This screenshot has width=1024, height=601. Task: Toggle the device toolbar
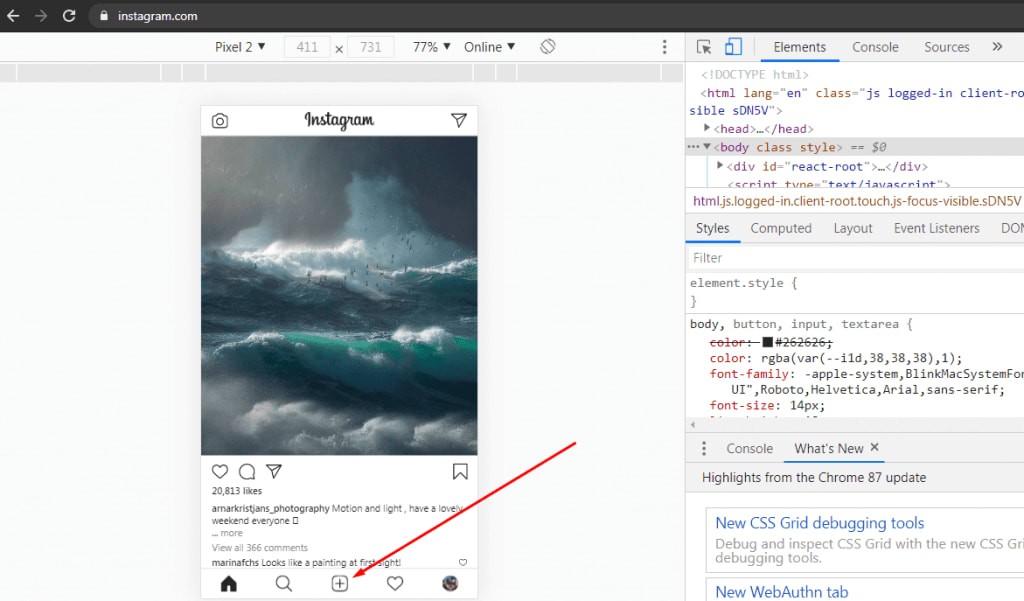[x=733, y=46]
